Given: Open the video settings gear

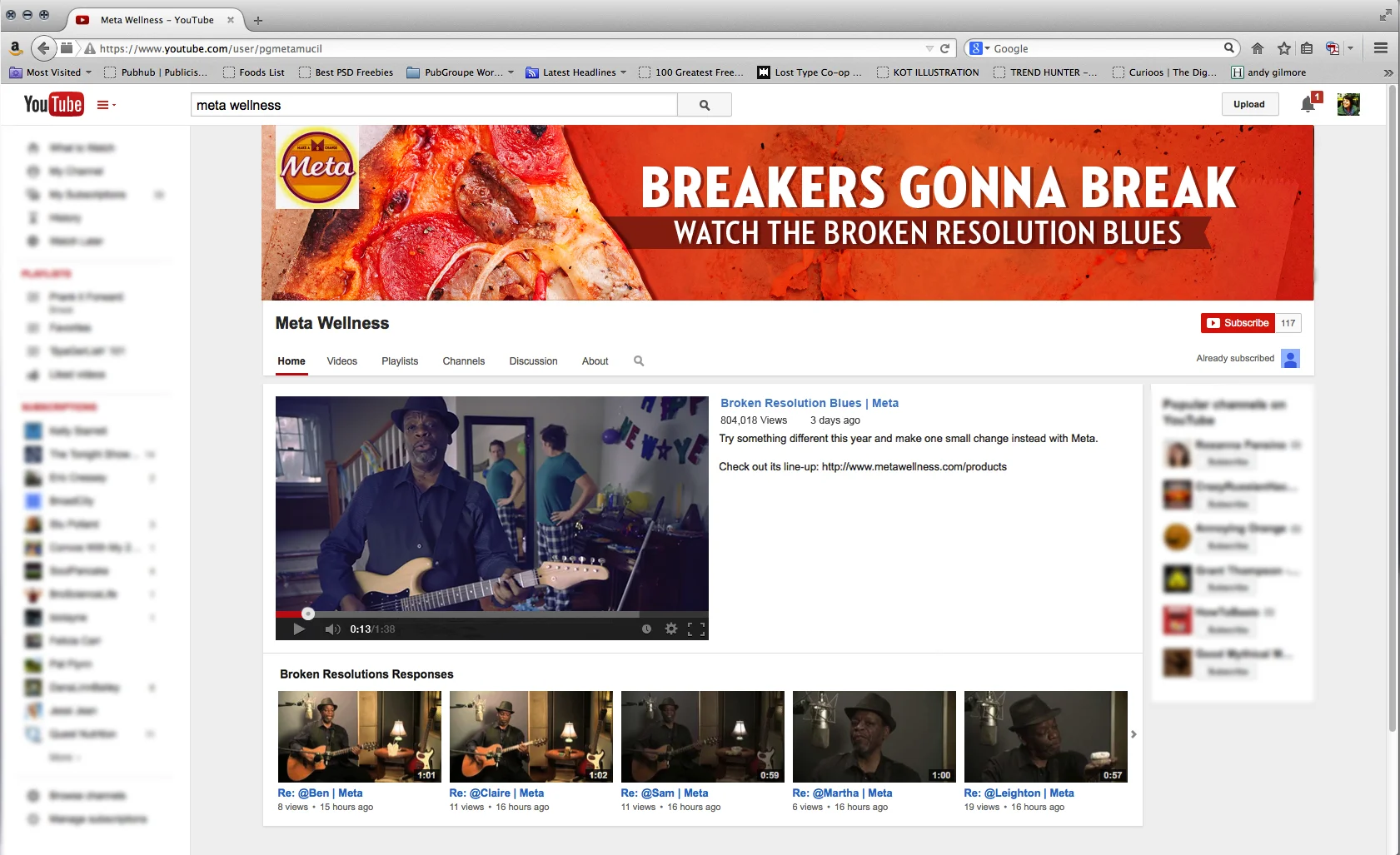Looking at the screenshot, I should tap(671, 629).
